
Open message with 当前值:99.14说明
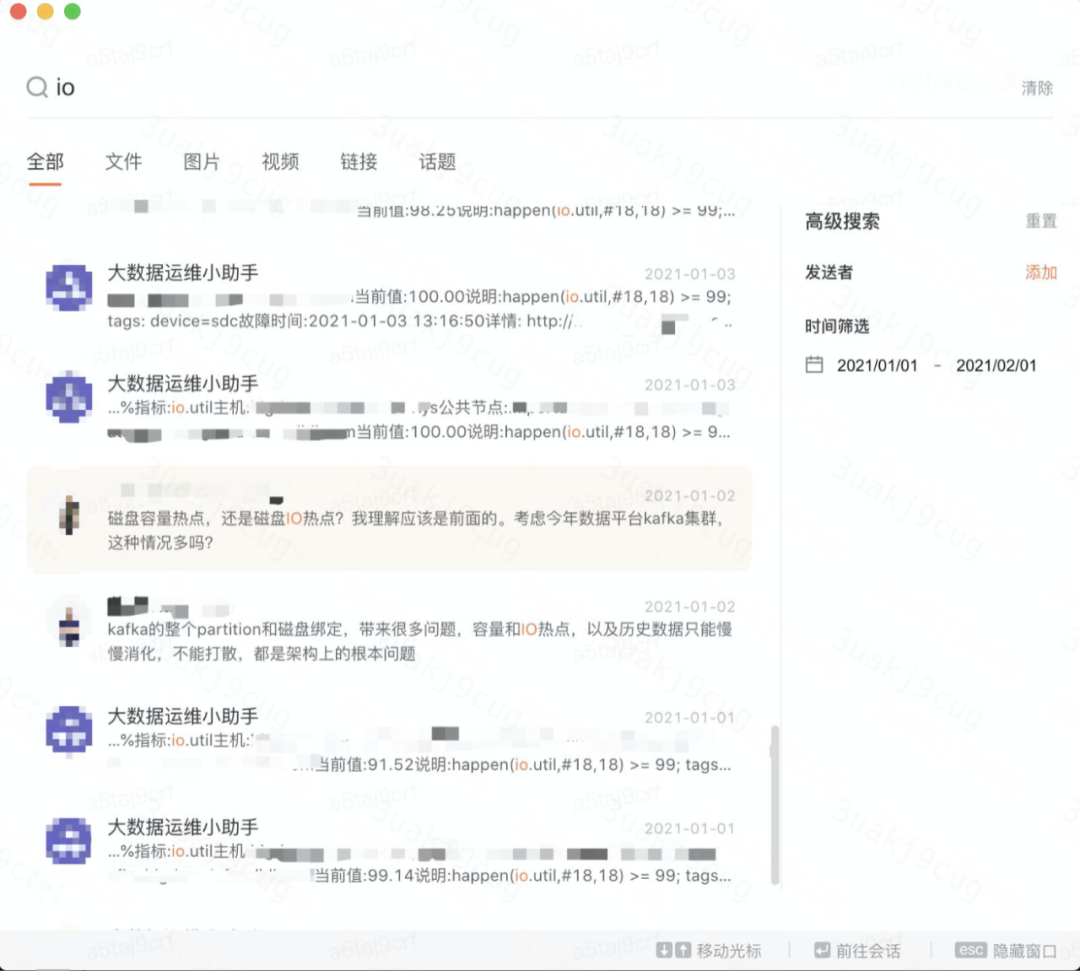pos(389,852)
